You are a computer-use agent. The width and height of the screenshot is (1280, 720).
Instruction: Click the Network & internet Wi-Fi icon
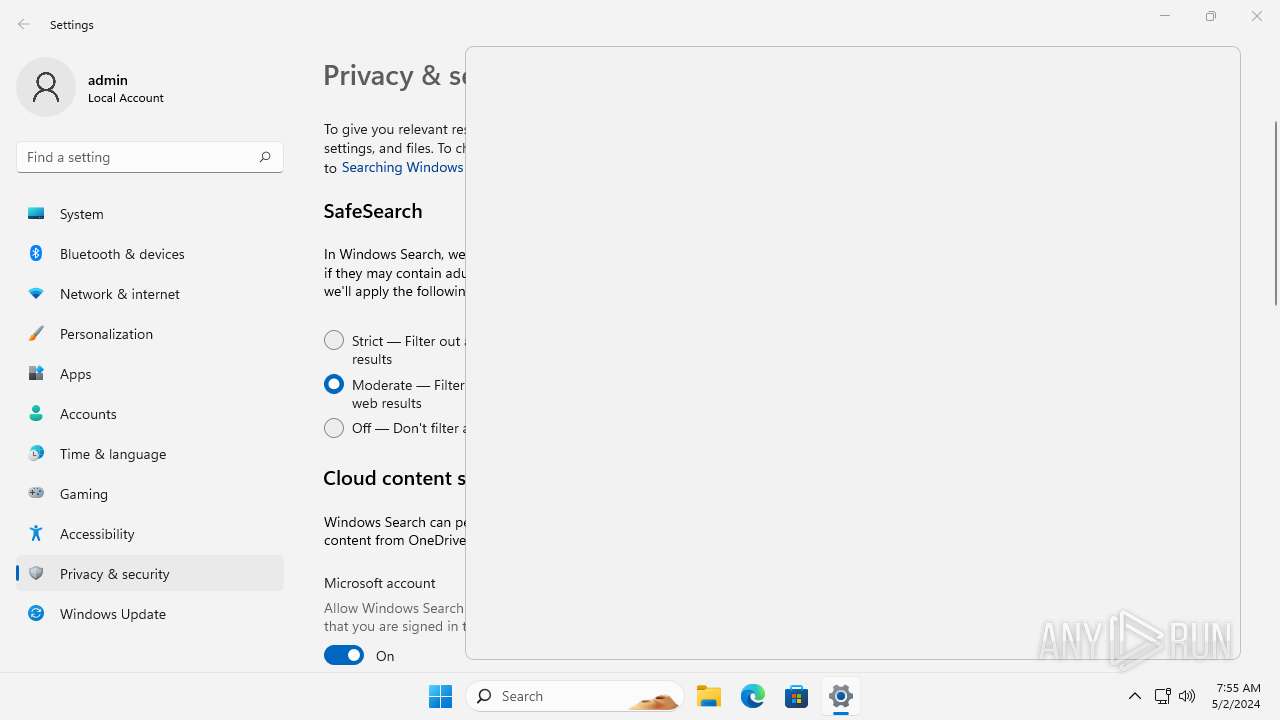36,293
